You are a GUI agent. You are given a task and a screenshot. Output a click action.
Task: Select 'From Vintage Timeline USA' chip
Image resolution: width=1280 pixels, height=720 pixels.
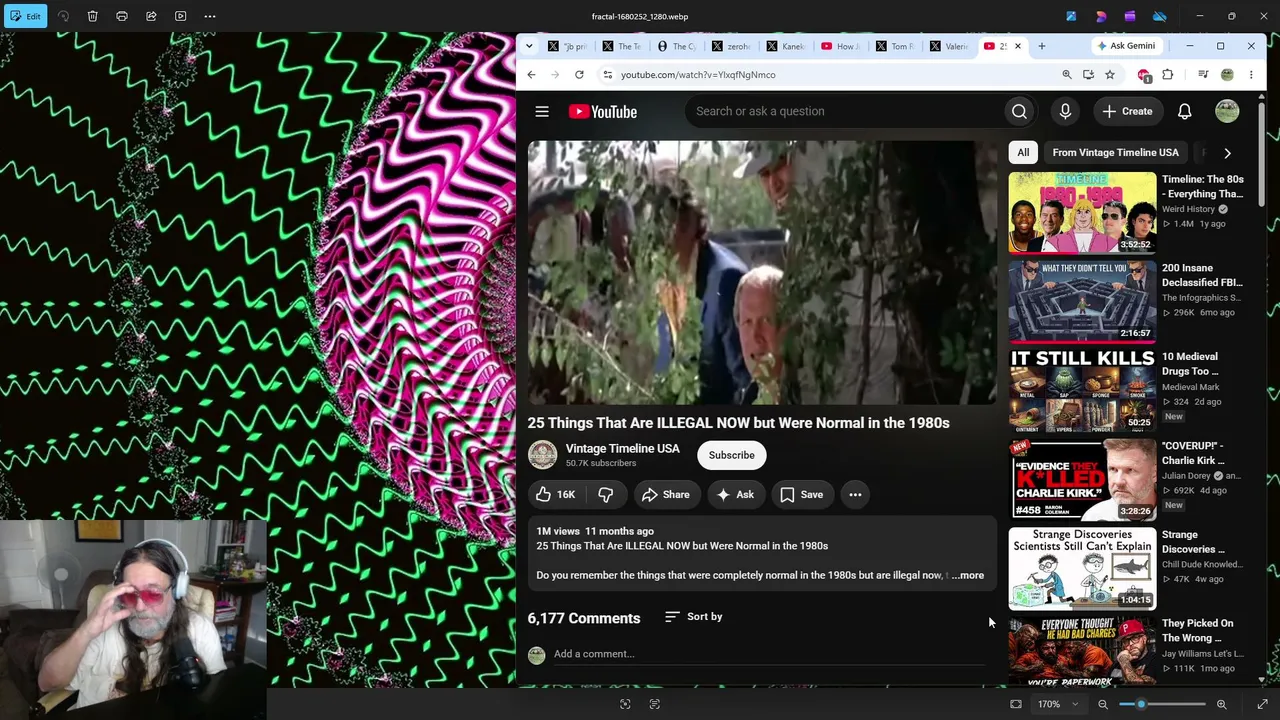[x=1115, y=153]
